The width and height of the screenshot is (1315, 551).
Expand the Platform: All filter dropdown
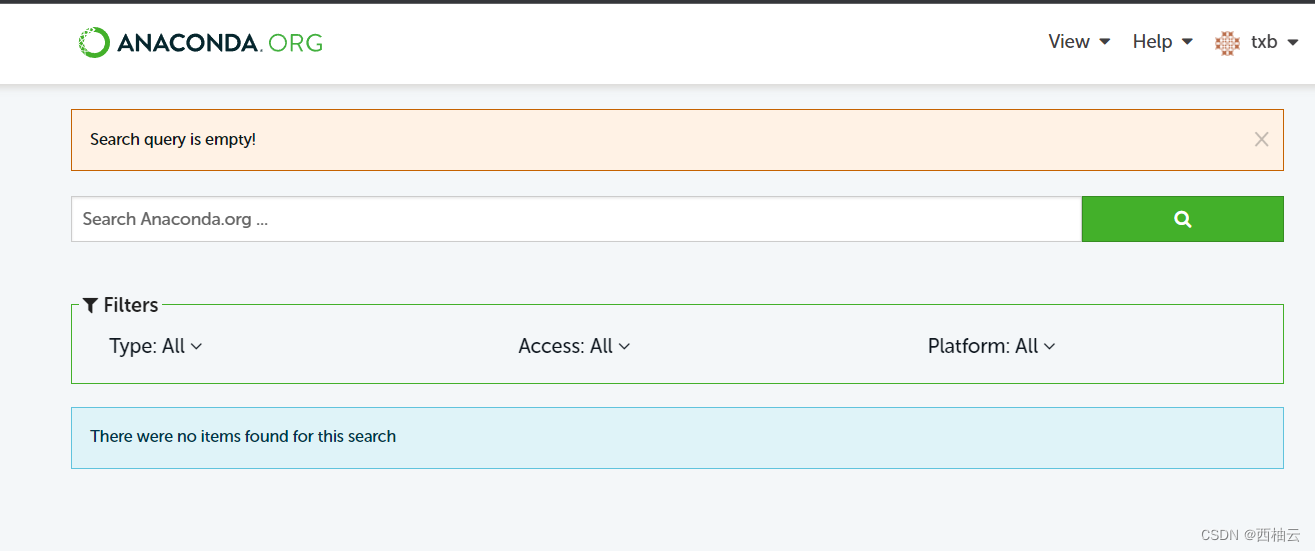click(991, 346)
